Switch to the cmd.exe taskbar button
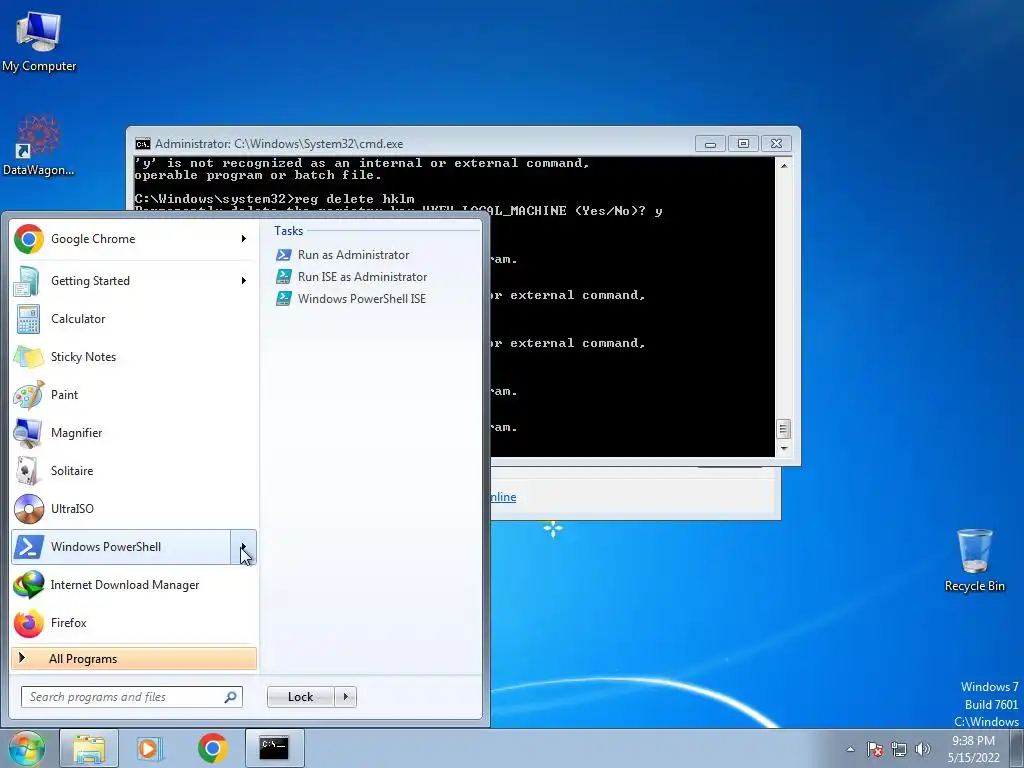This screenshot has height=768, width=1024. click(274, 748)
